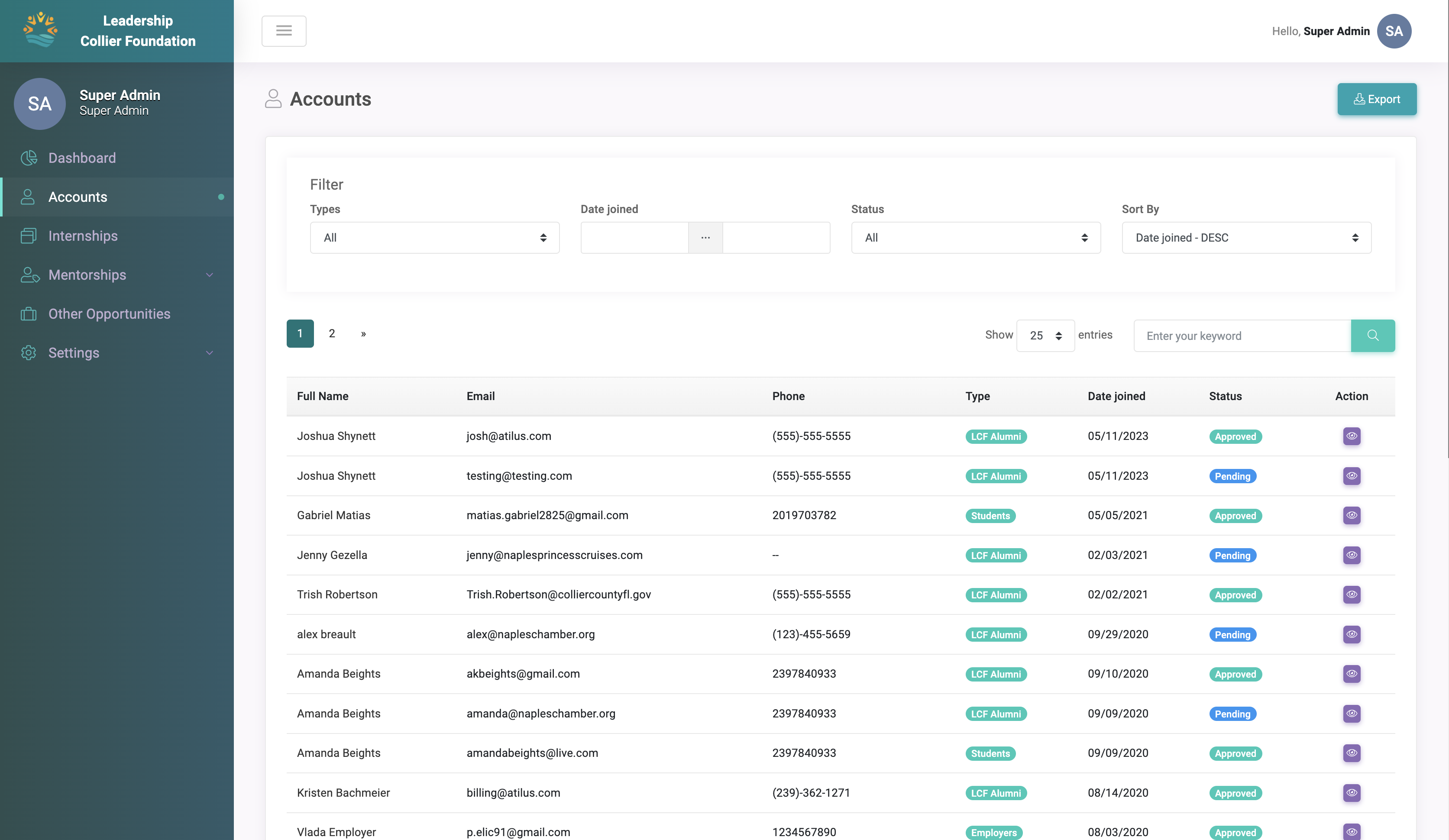Click the keyword search input field
This screenshot has height=840, width=1449.
pyautogui.click(x=1242, y=335)
